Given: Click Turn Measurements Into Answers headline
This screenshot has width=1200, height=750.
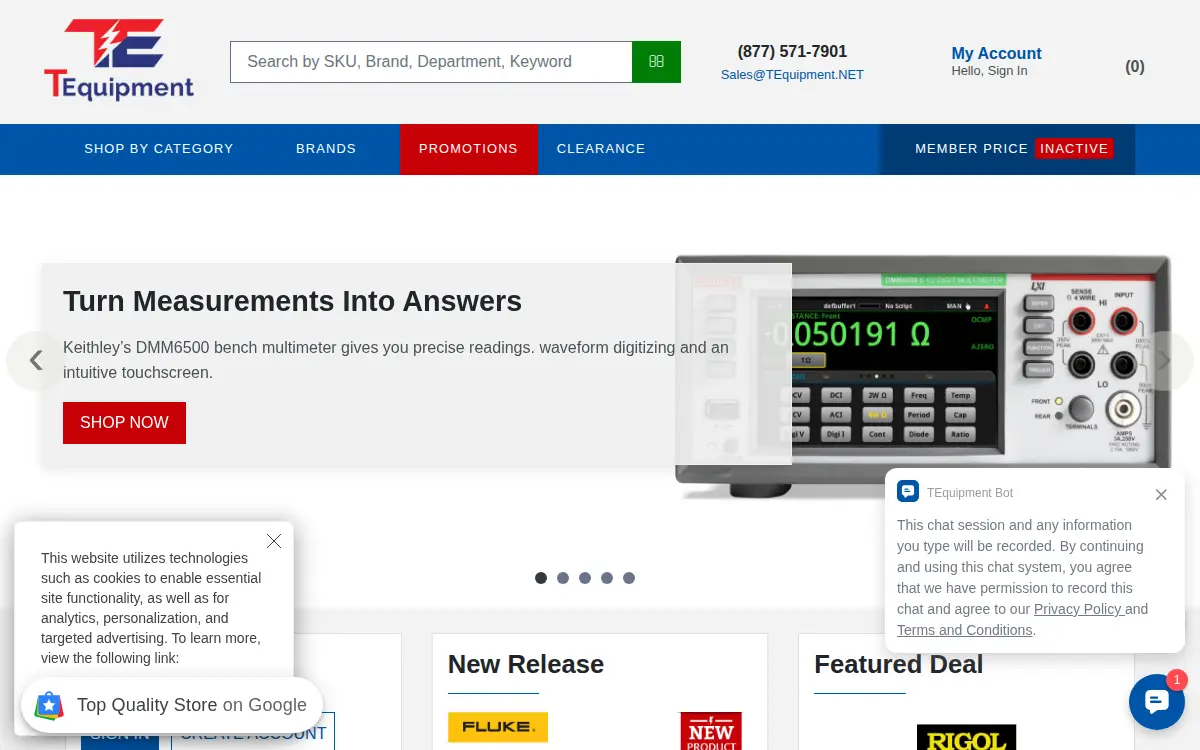Looking at the screenshot, I should point(293,301).
